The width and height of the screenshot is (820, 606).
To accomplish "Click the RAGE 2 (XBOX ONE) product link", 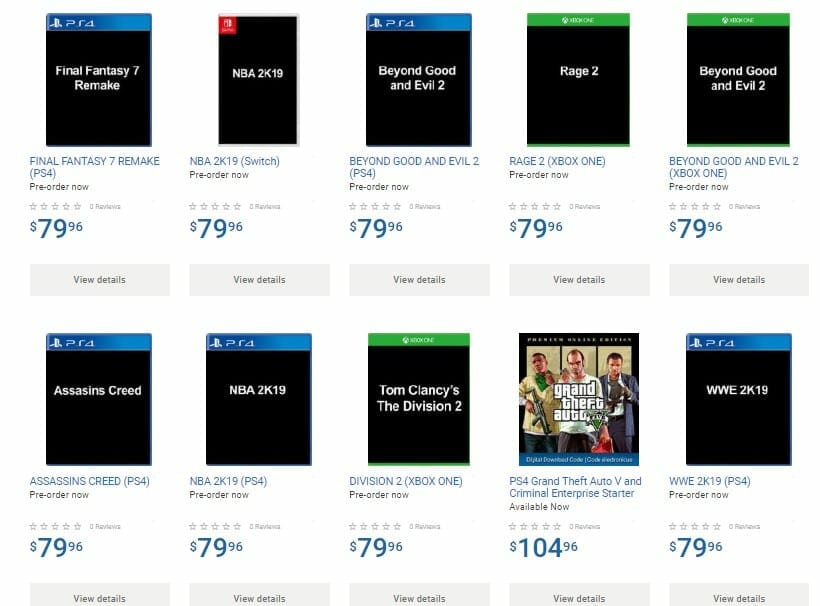I will click(557, 161).
